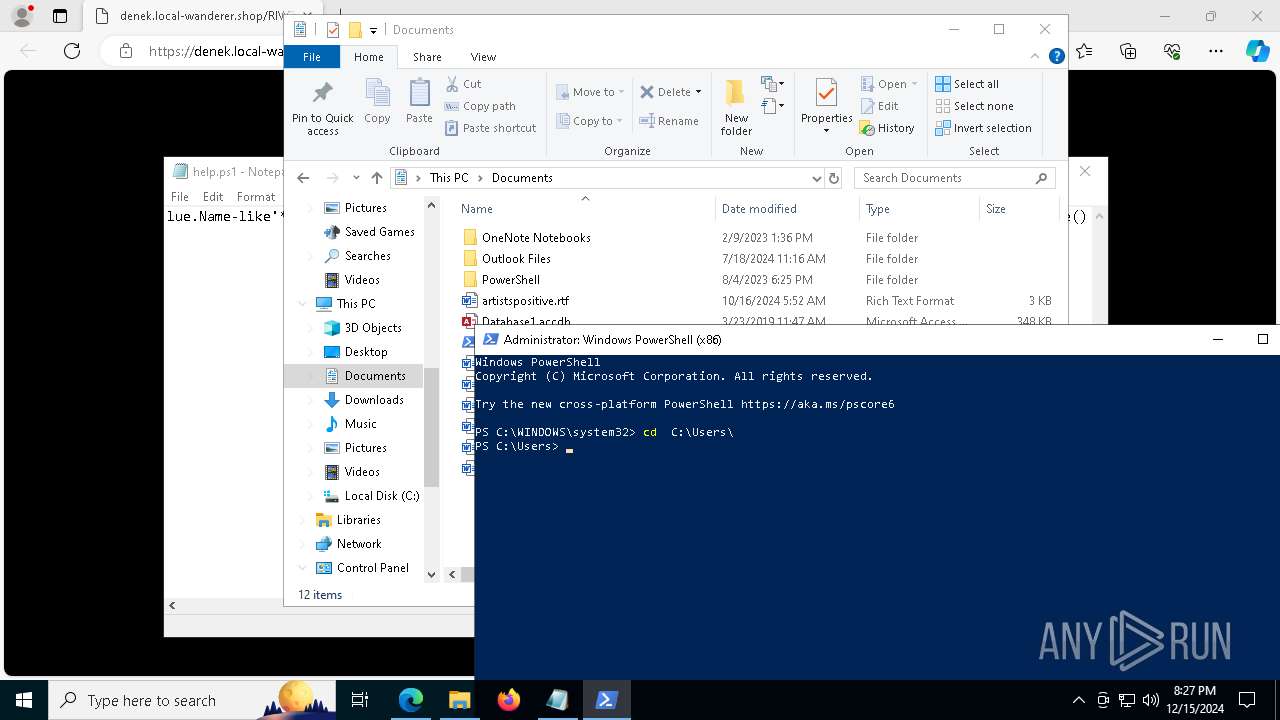Click the Edit ribbon item
1280x720 pixels.
pyautogui.click(x=879, y=106)
